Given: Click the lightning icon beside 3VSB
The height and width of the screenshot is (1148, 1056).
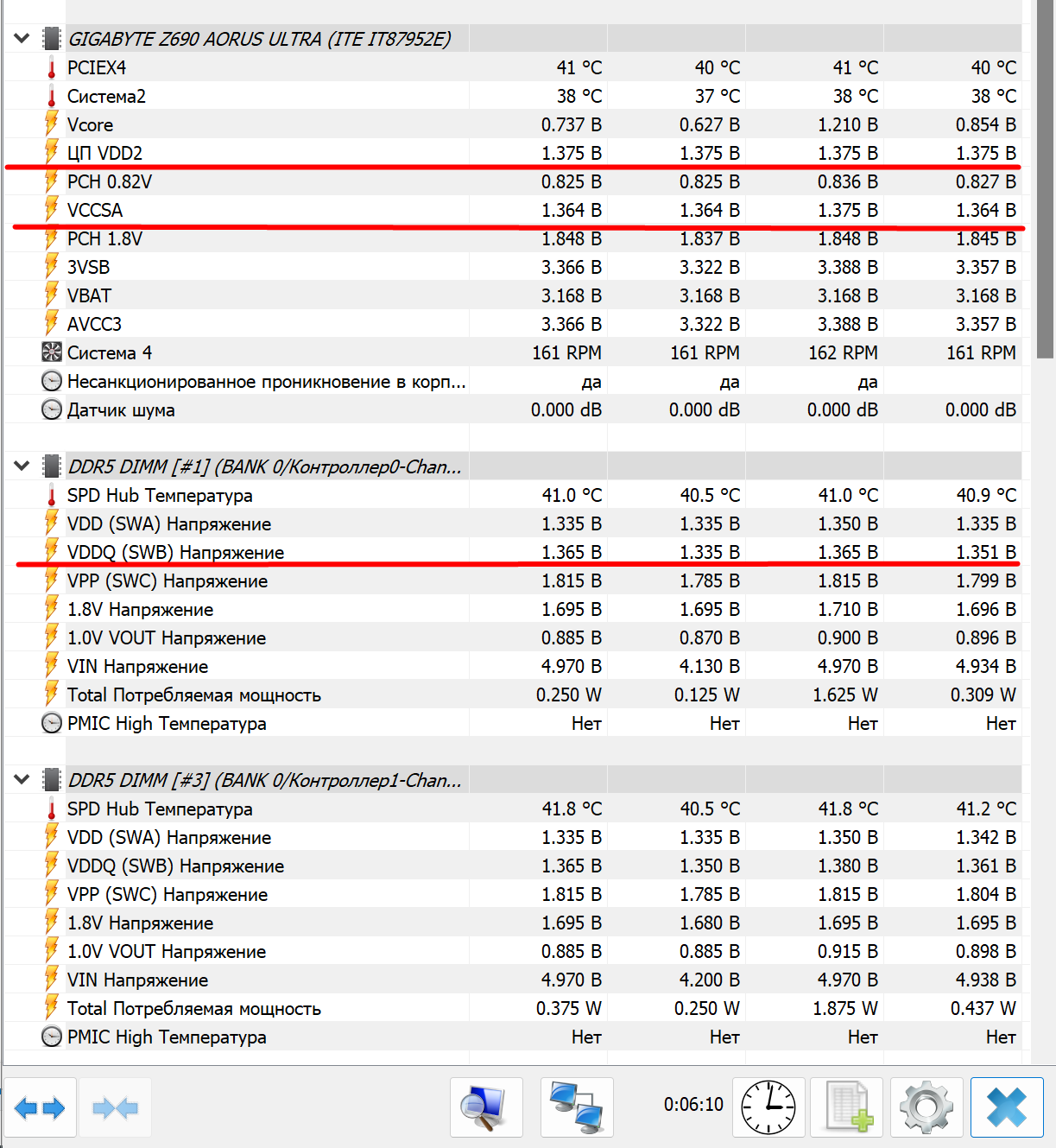Looking at the screenshot, I should tap(52, 267).
